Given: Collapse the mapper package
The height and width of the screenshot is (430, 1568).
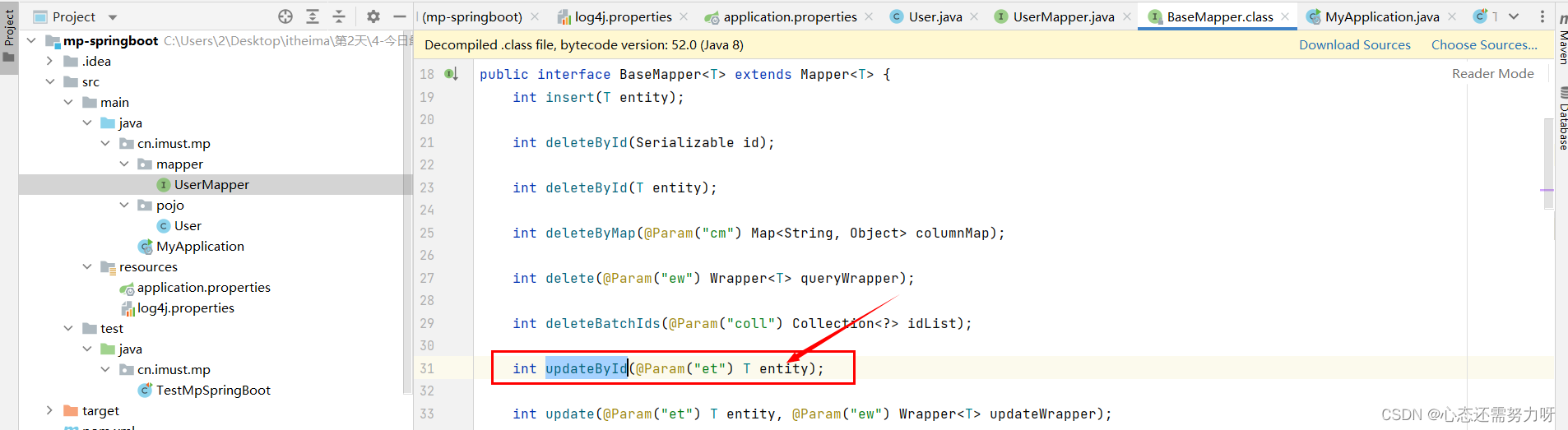Looking at the screenshot, I should [x=124, y=164].
